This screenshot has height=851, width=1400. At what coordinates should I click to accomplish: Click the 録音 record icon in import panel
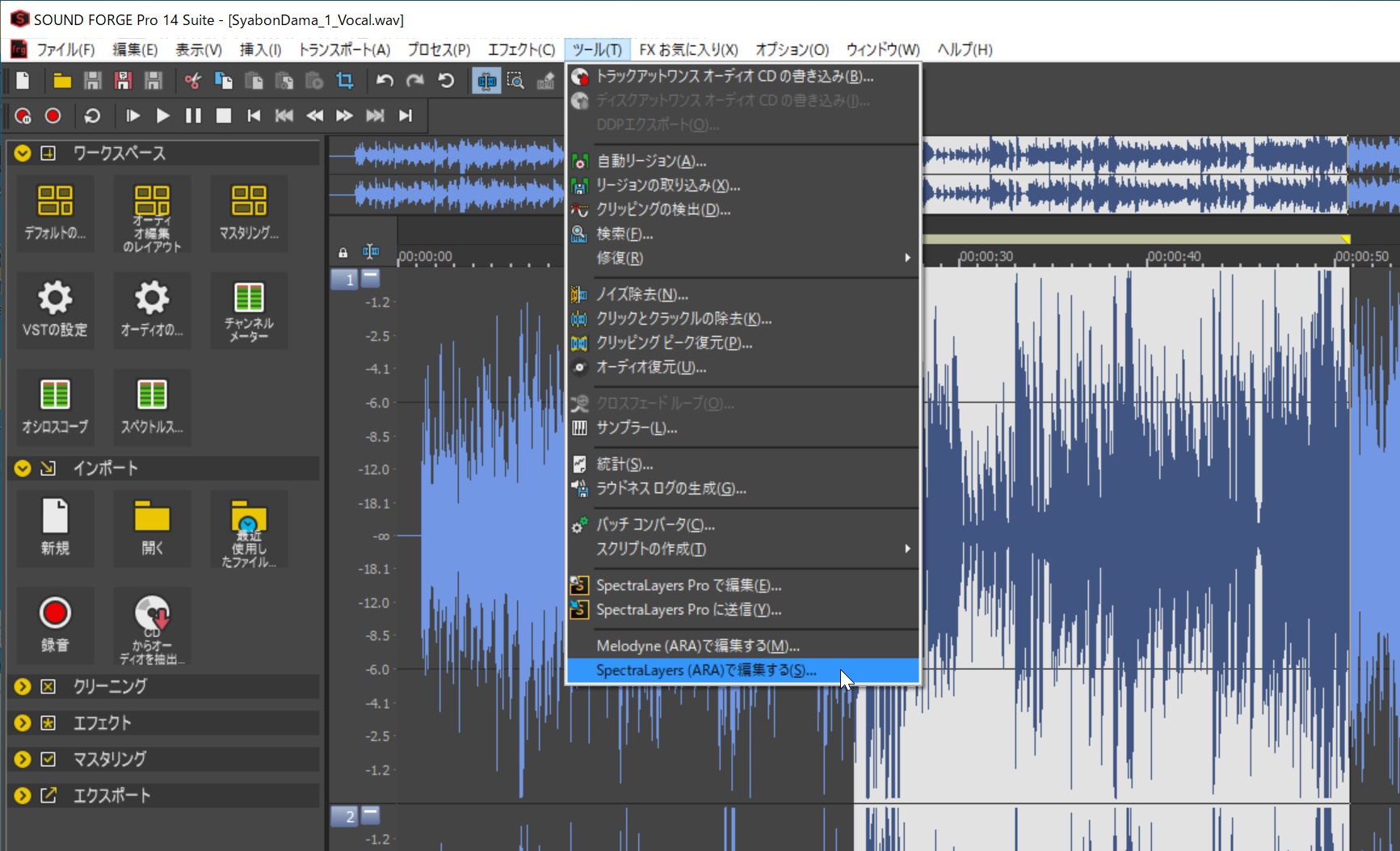click(55, 626)
